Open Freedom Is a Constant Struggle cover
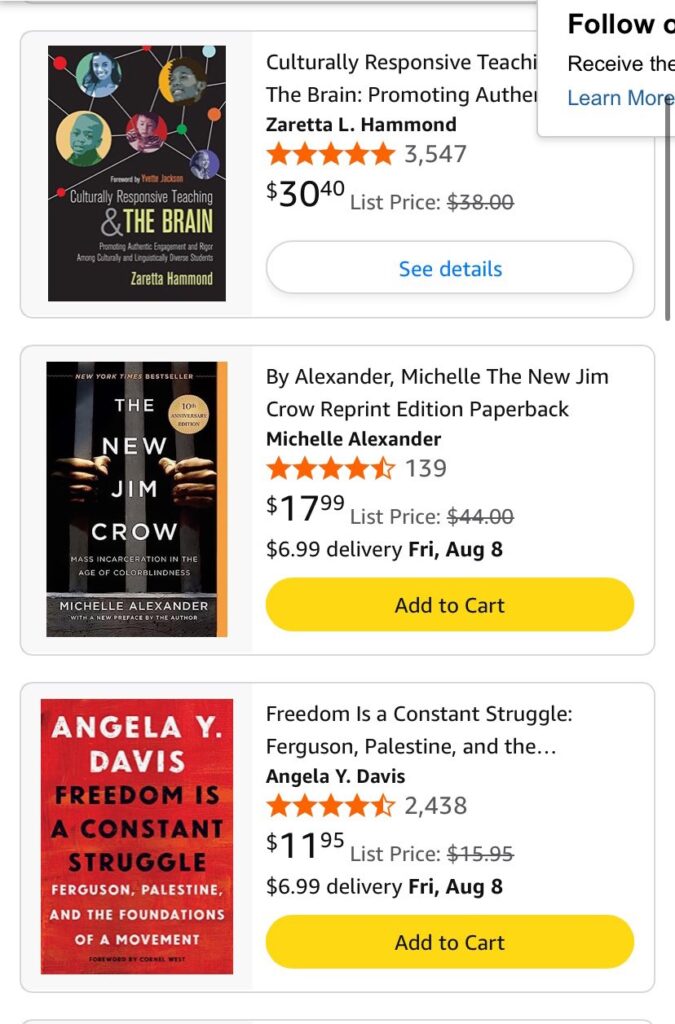This screenshot has width=675, height=1024. [x=137, y=836]
